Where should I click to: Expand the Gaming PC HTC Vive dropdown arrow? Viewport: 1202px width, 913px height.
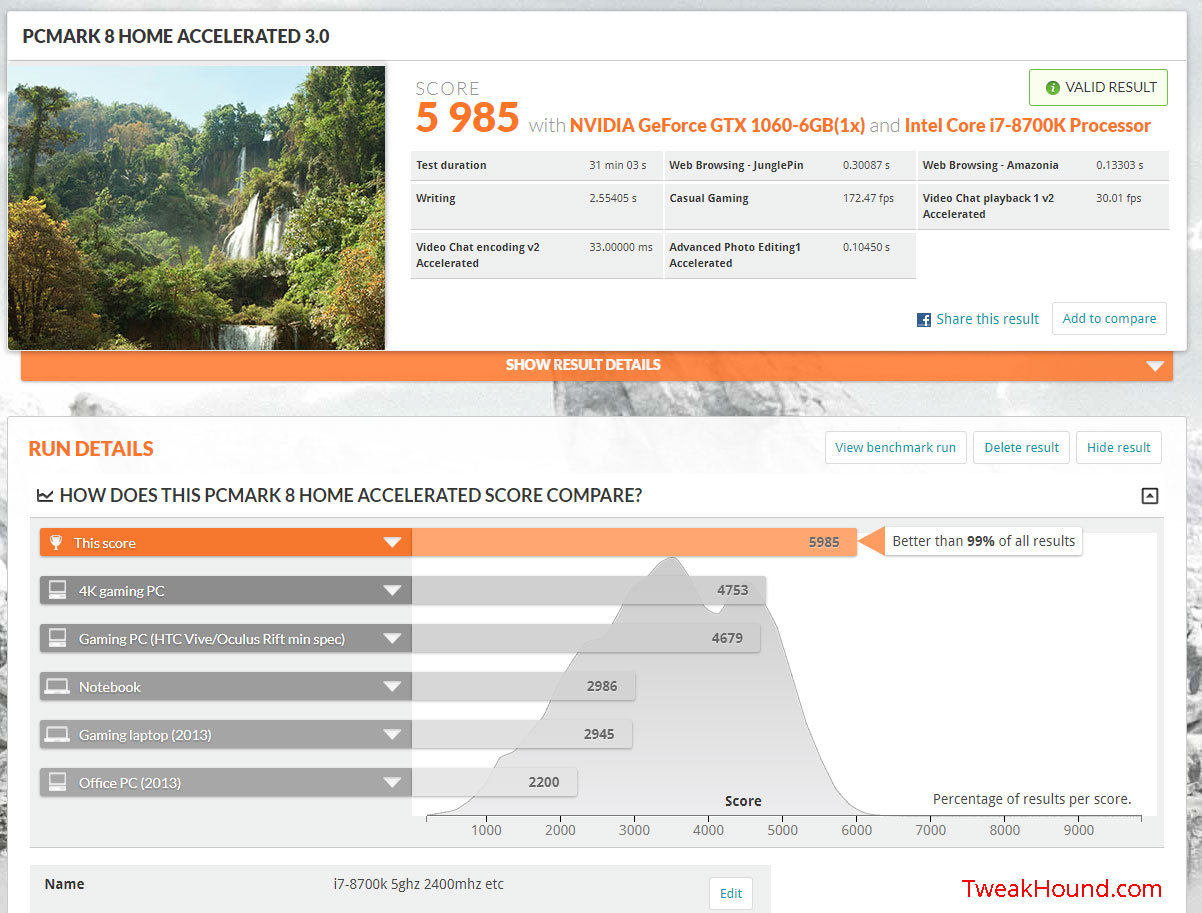pyautogui.click(x=392, y=639)
